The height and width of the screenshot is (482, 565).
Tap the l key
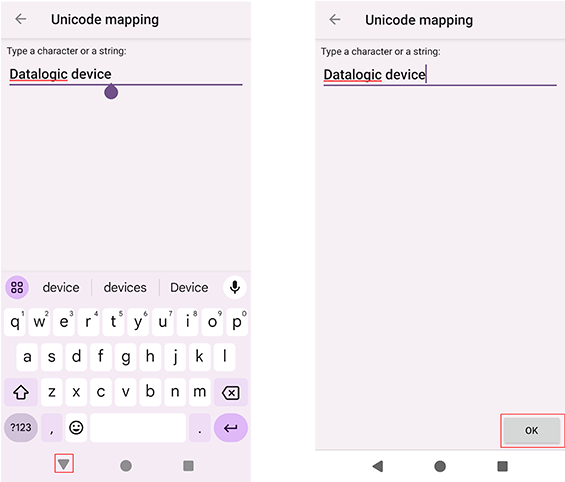tap(224, 357)
